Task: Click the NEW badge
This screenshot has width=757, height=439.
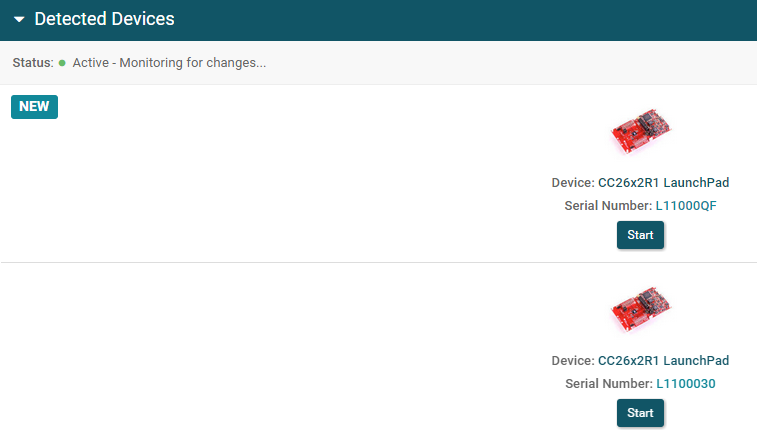Action: (x=34, y=107)
